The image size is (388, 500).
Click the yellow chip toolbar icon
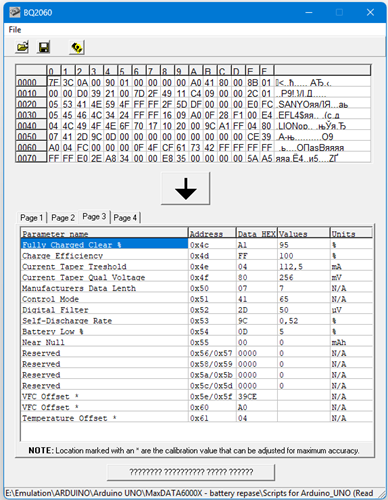[x=77, y=47]
